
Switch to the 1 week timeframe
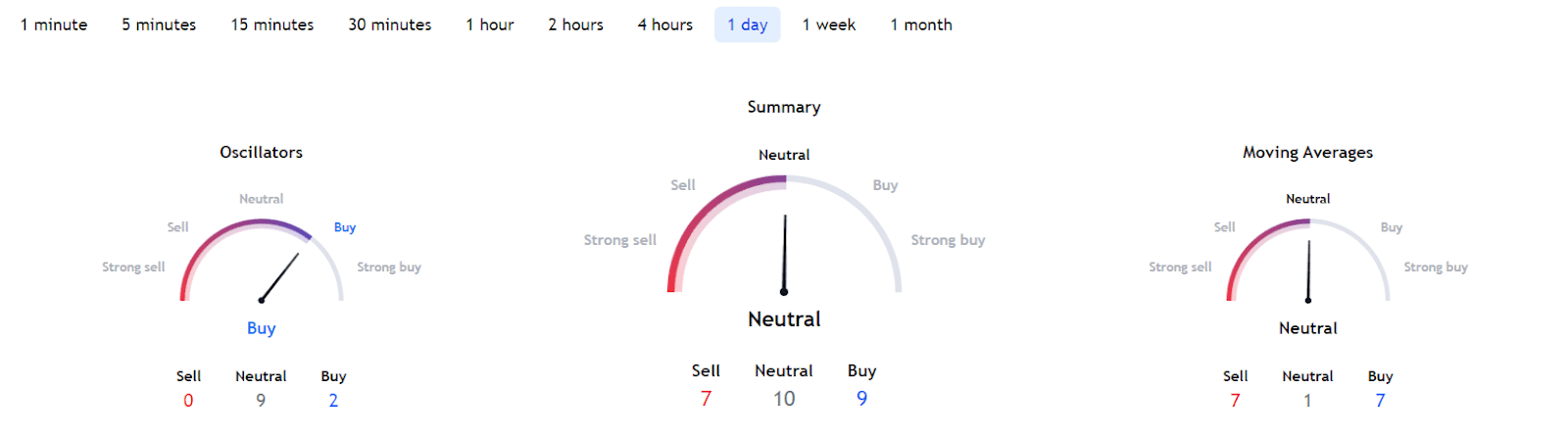point(829,24)
